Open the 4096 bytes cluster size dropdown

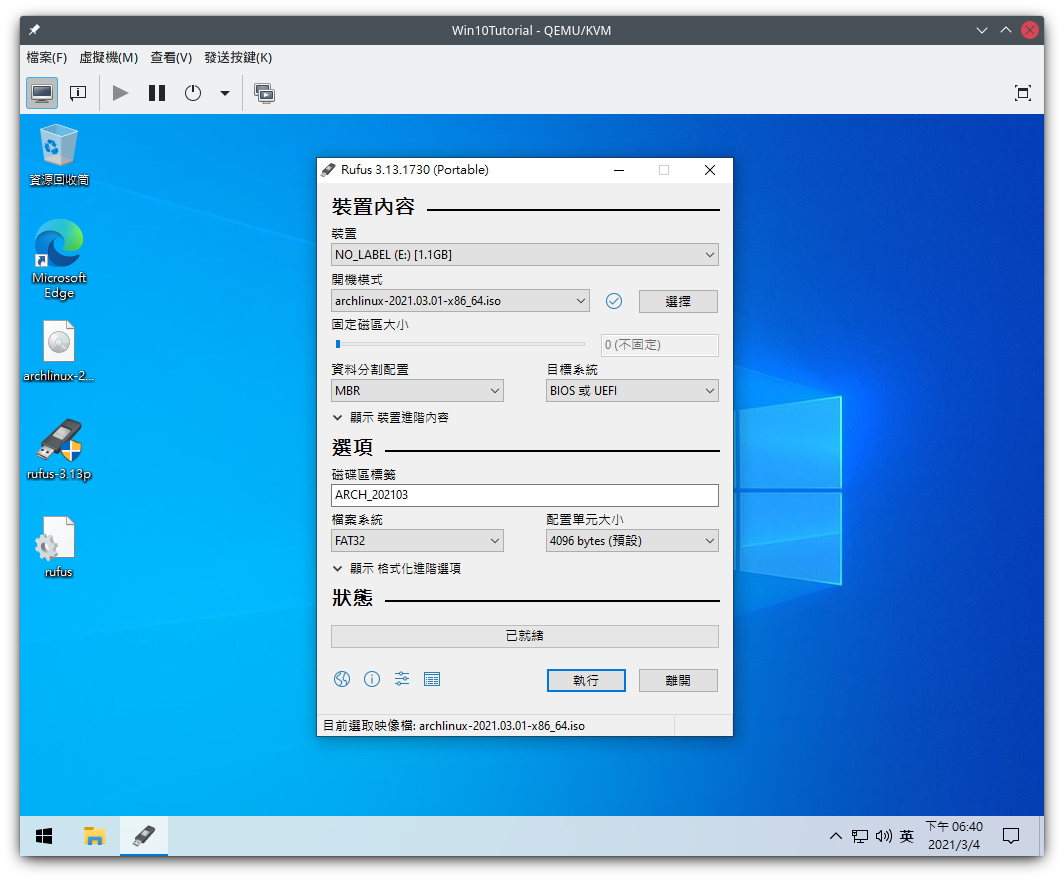[632, 541]
